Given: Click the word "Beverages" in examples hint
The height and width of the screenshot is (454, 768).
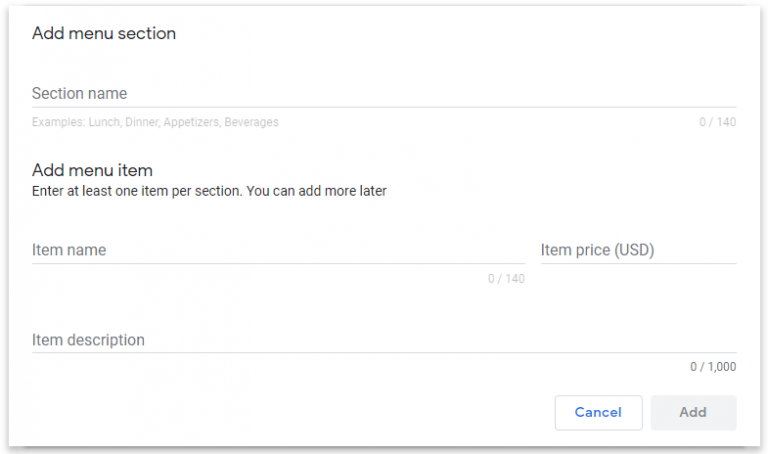Looking at the screenshot, I should (251, 123).
